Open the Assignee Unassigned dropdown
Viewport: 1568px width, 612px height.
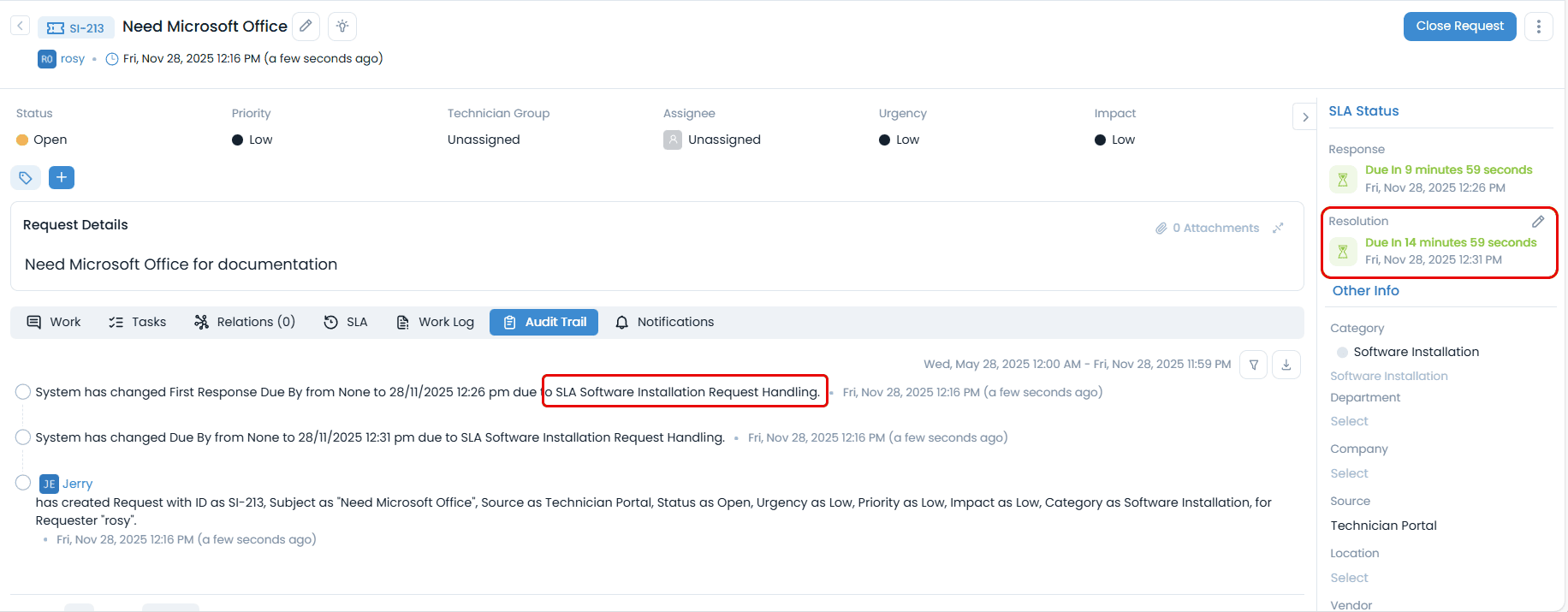tap(712, 140)
